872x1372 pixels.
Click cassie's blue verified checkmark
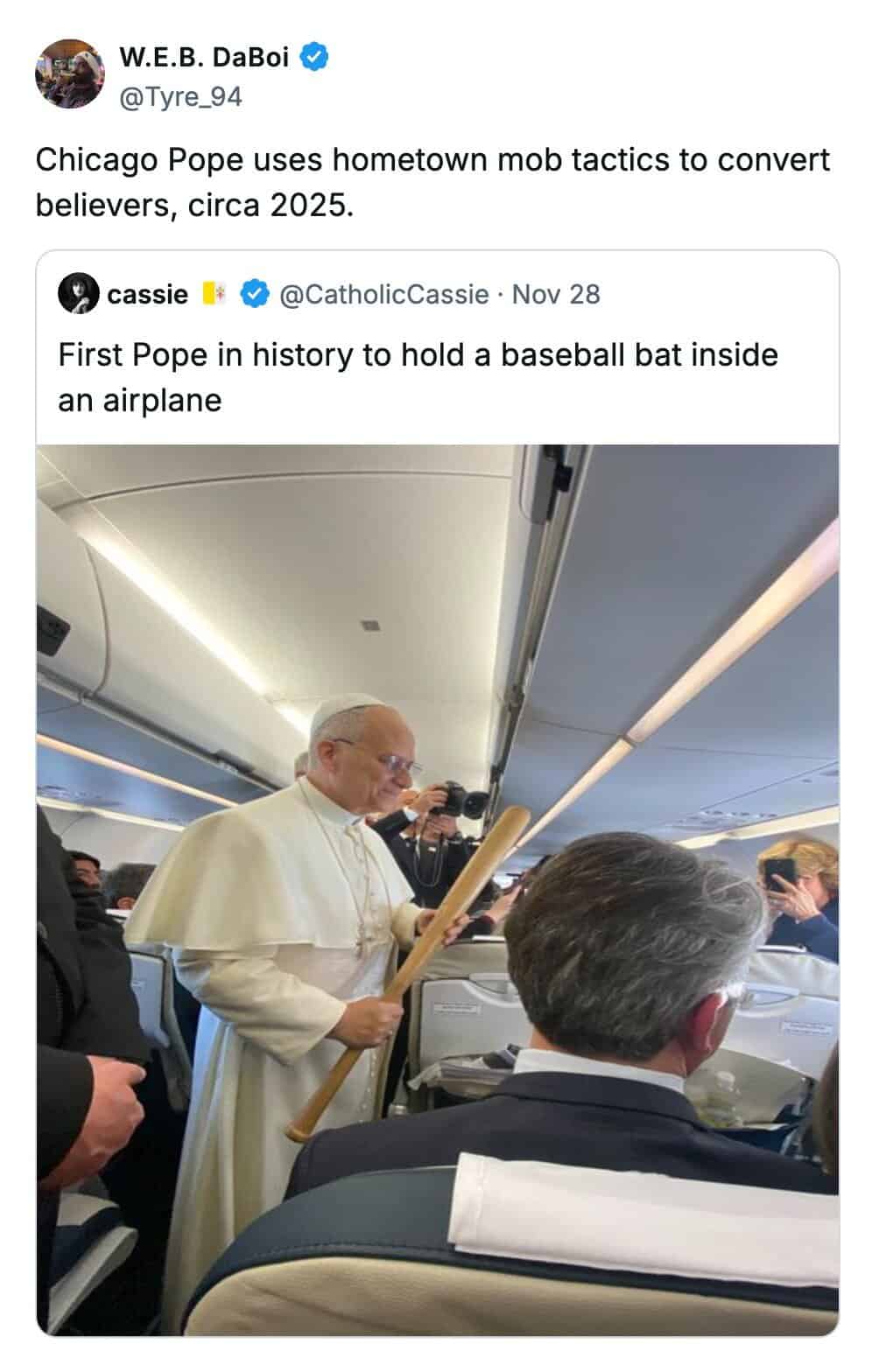tap(254, 294)
